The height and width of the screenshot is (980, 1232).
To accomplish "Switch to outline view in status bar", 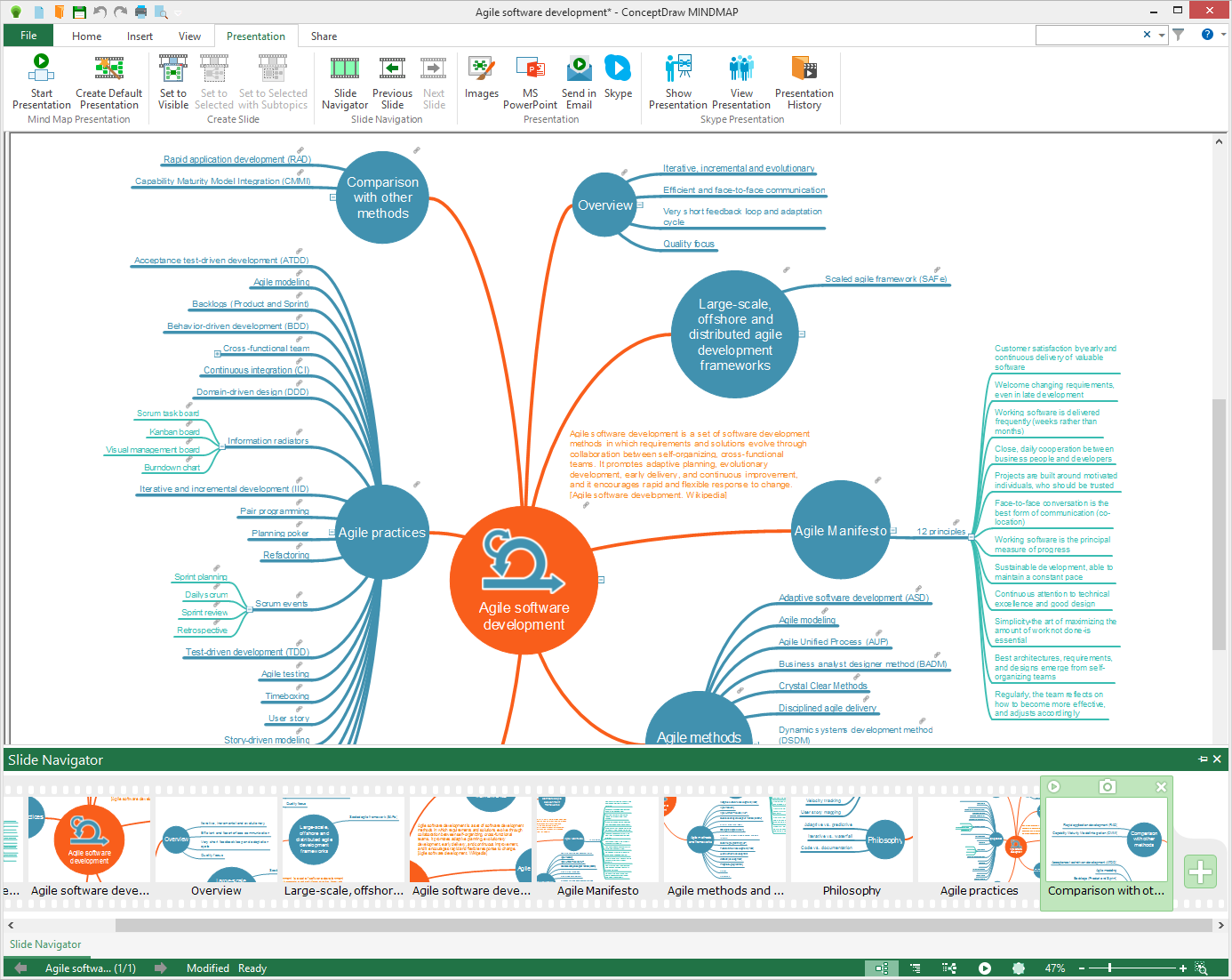I will (x=916, y=968).
